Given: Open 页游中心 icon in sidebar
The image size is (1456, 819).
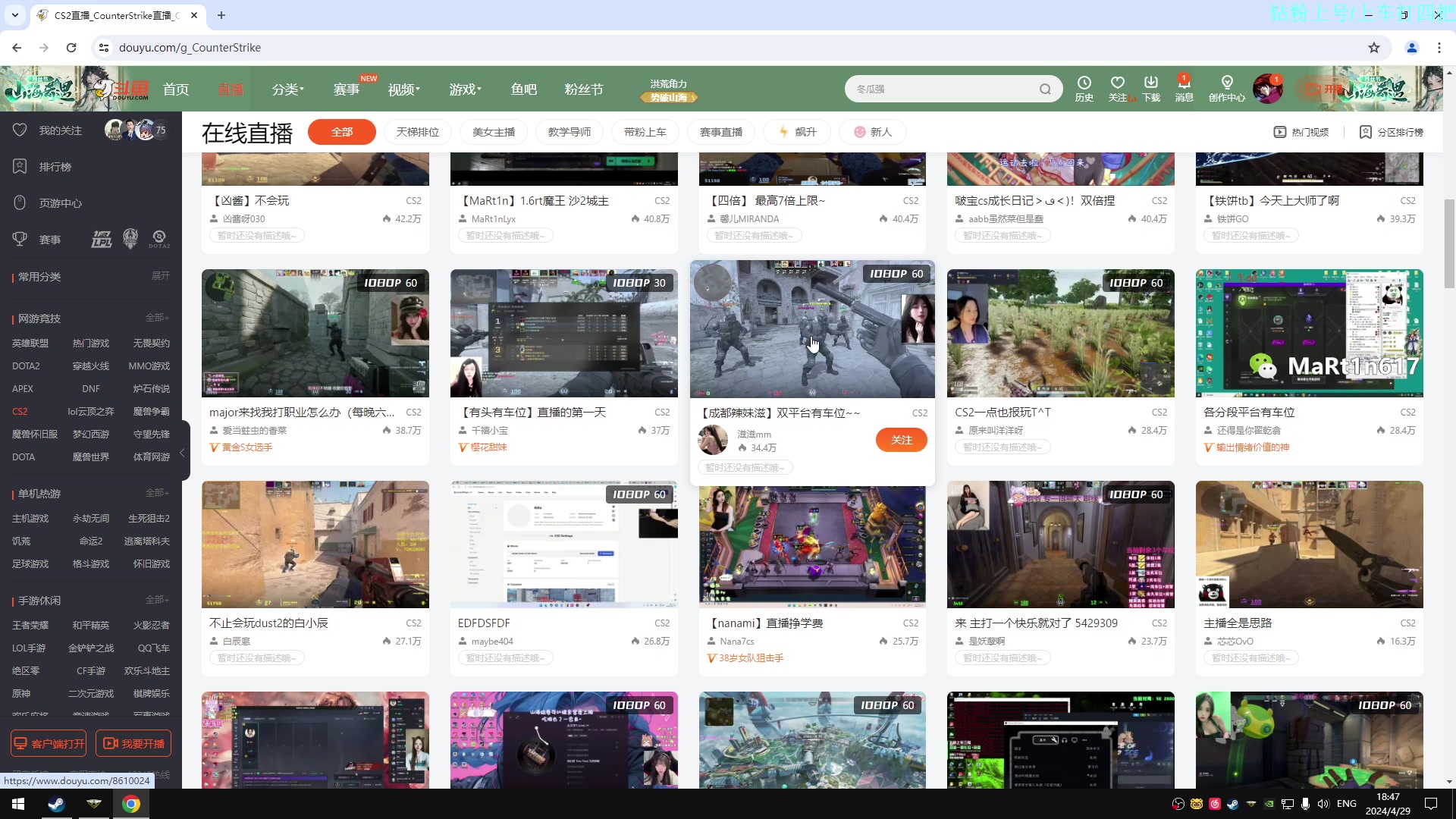Looking at the screenshot, I should coord(20,203).
